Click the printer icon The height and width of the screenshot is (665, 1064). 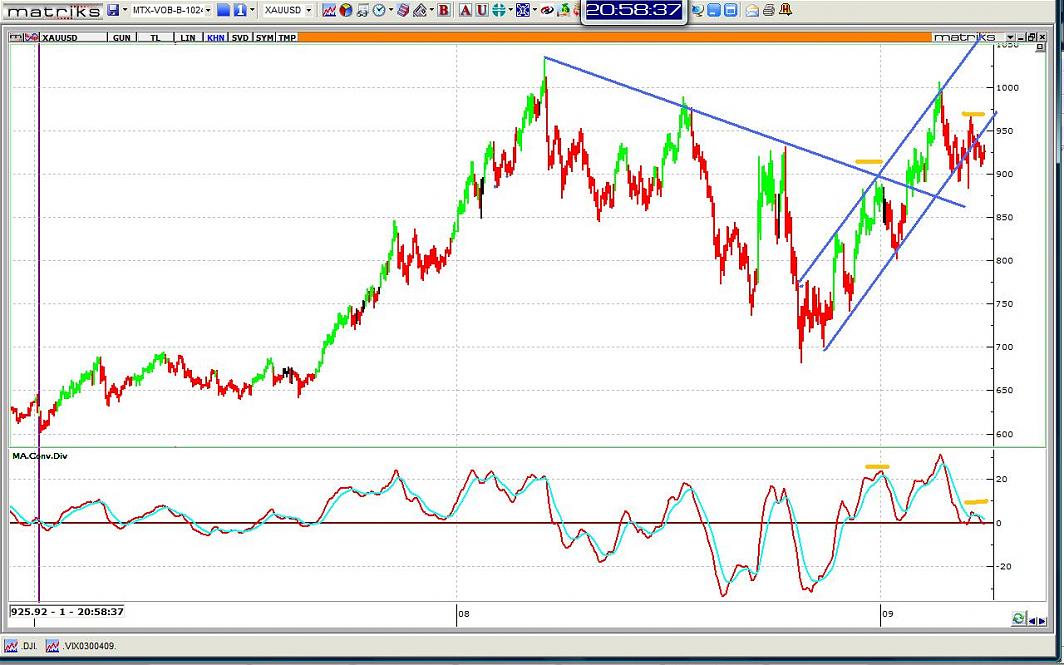768,10
